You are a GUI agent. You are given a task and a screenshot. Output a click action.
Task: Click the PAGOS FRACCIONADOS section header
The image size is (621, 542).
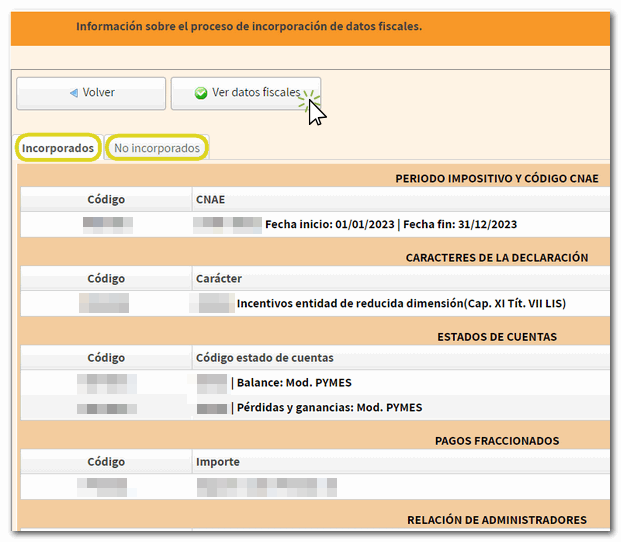point(510,440)
